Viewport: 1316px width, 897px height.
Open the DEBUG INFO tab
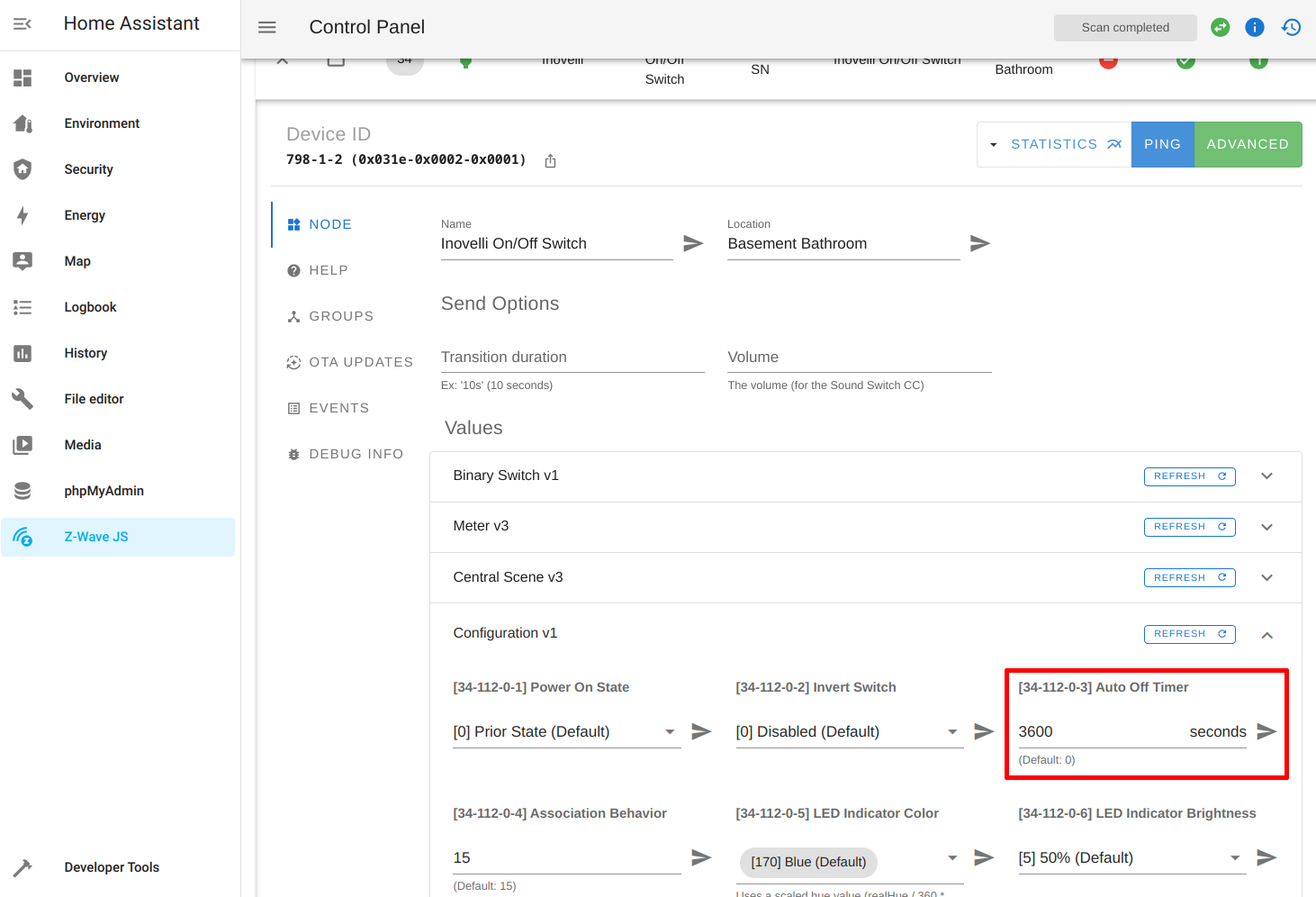(x=346, y=454)
